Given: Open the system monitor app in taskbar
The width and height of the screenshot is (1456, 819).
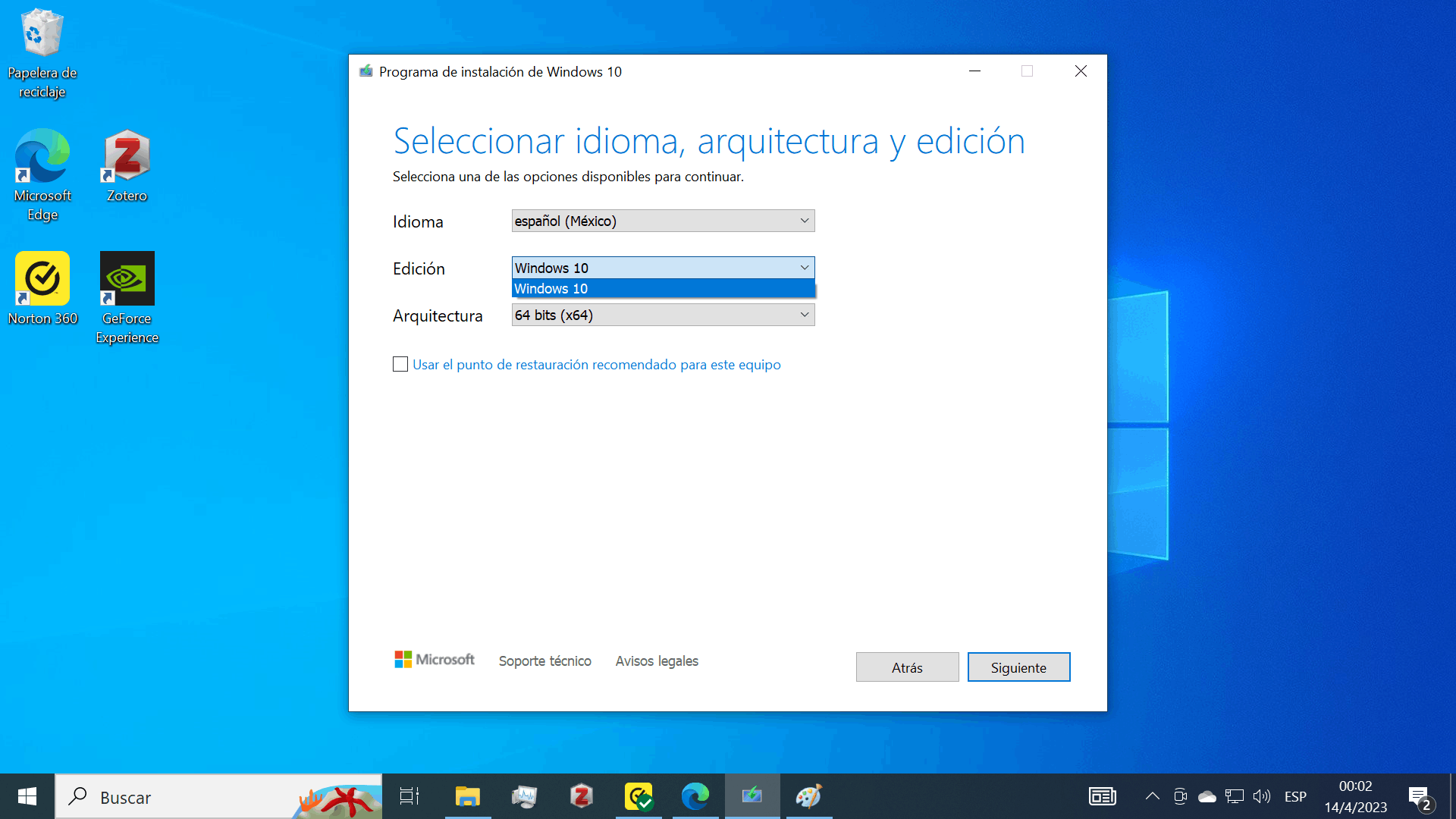Looking at the screenshot, I should [x=524, y=796].
